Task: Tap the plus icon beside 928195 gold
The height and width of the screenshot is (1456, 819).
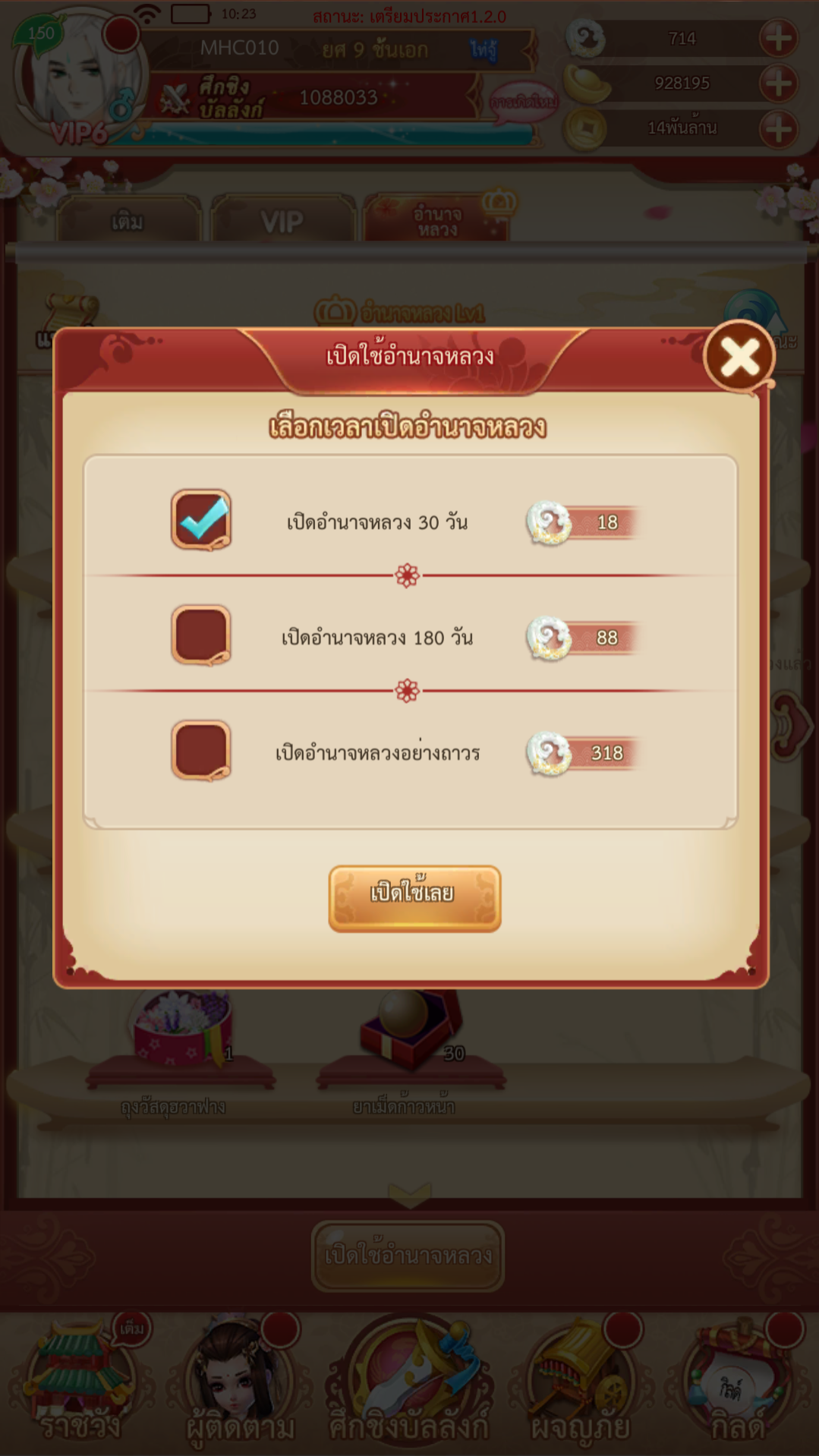Action: pos(779,84)
